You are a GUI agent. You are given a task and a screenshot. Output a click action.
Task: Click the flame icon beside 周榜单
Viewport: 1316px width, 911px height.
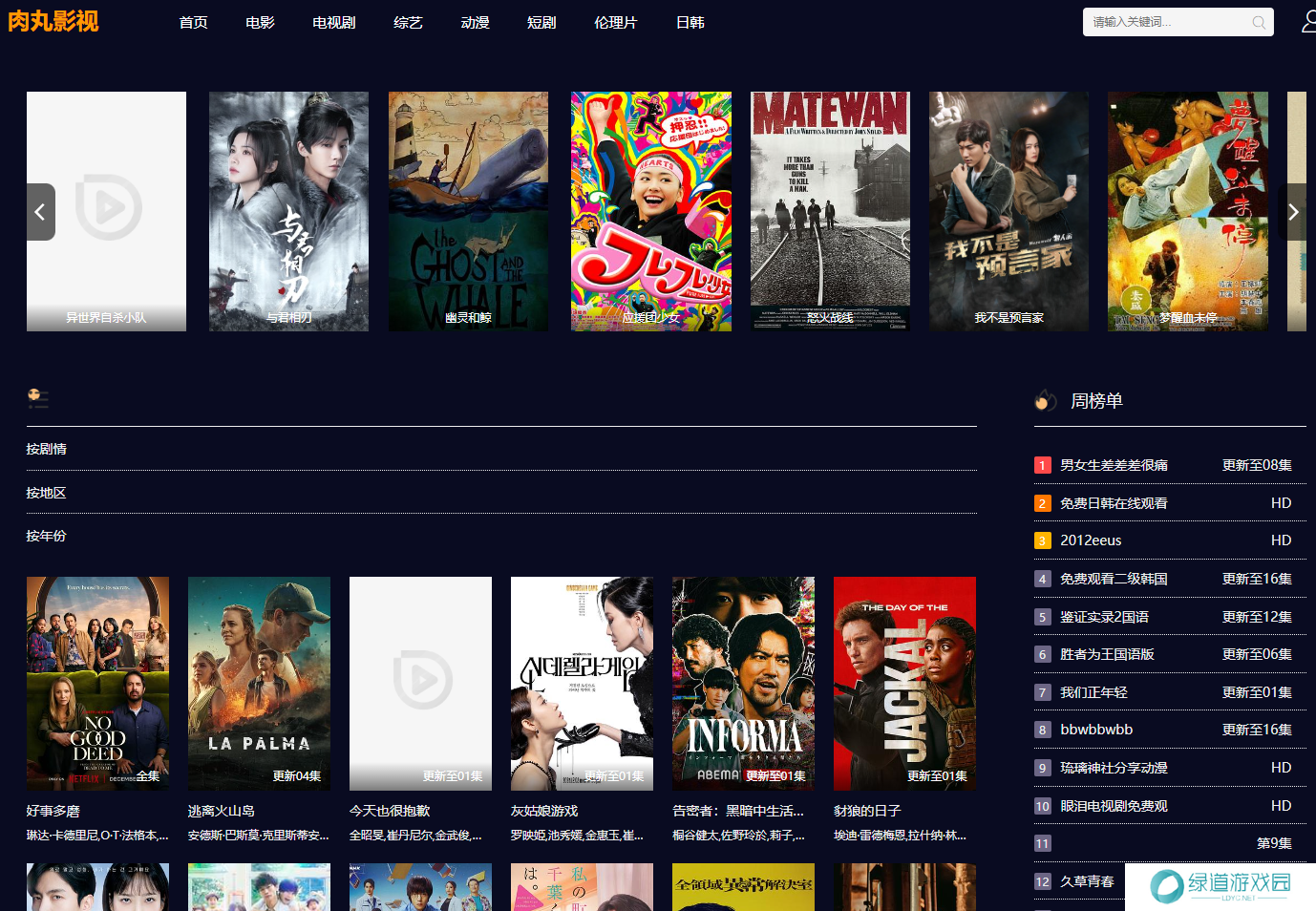point(1046,401)
